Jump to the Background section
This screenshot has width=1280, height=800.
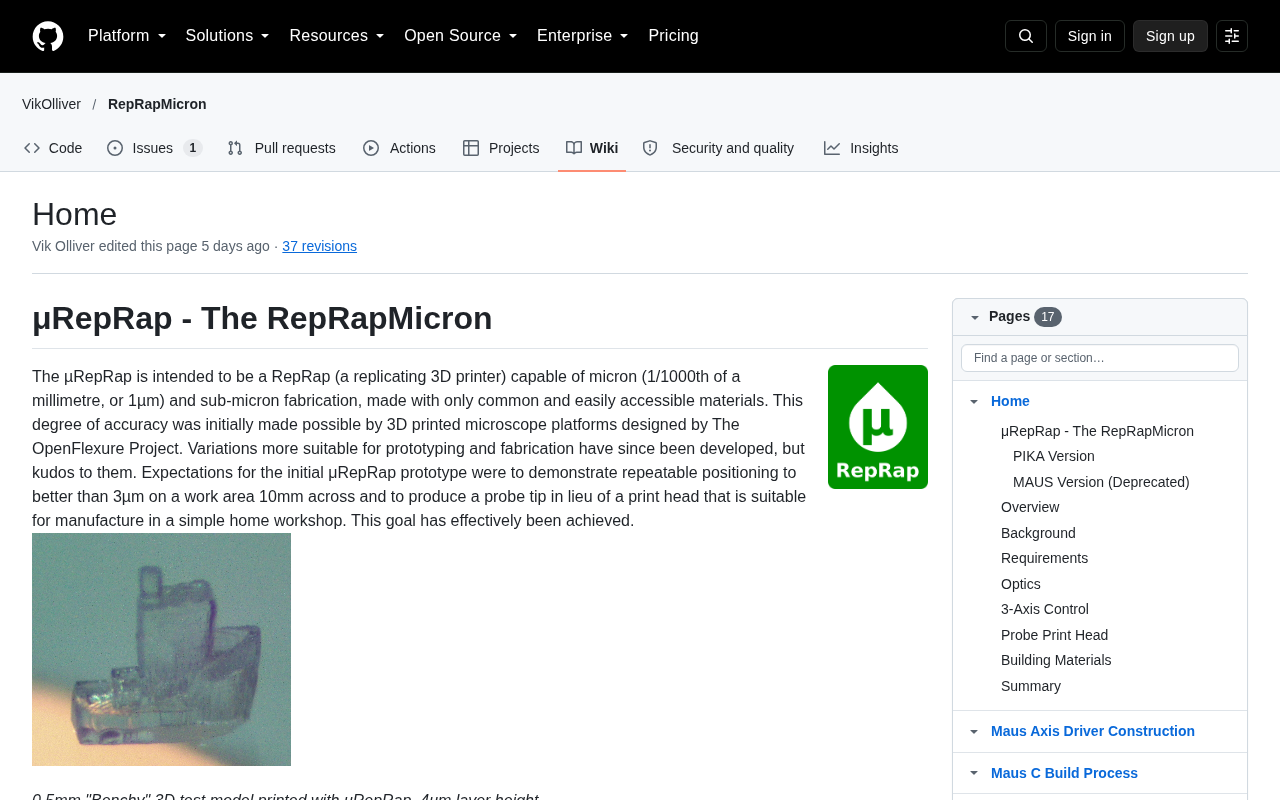(1038, 533)
